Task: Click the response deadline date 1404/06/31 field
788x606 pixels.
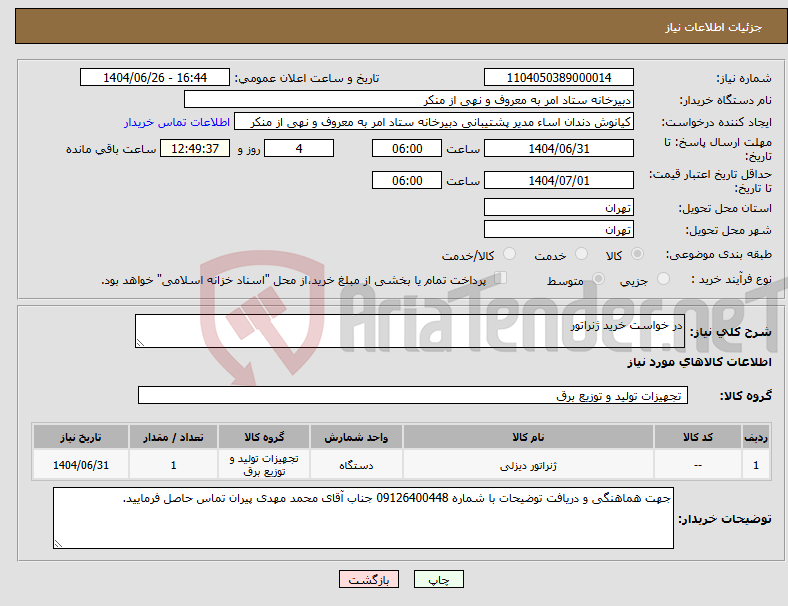Action: [559, 148]
